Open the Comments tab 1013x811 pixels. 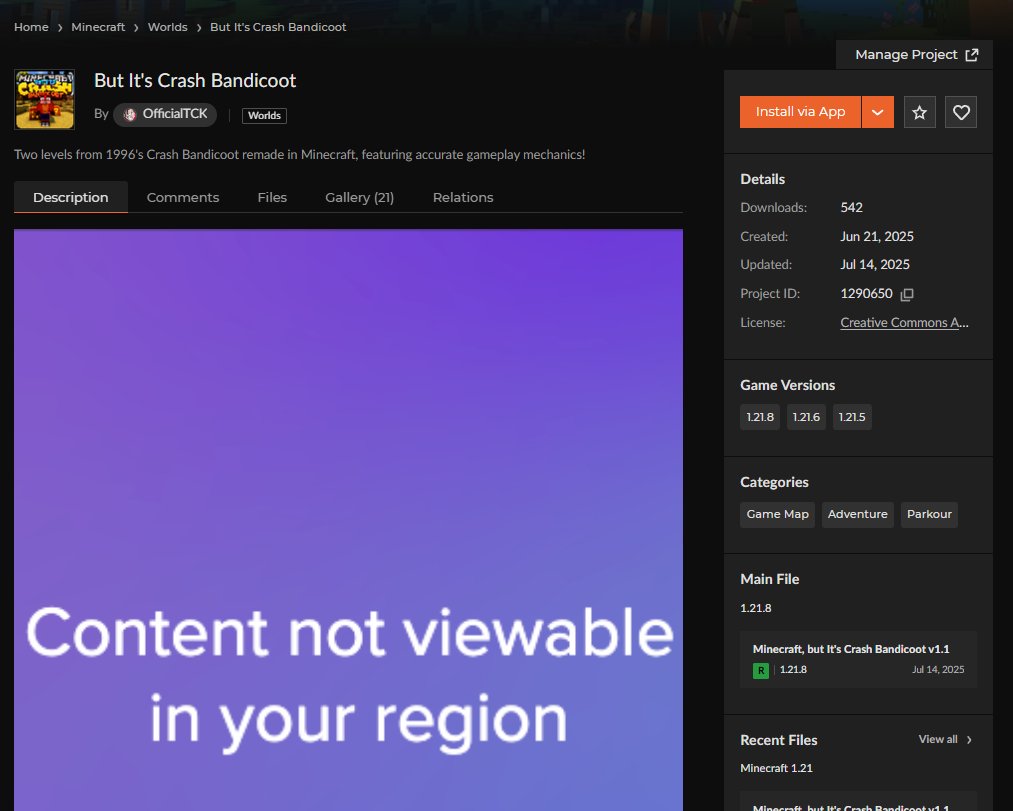pyautogui.click(x=183, y=197)
